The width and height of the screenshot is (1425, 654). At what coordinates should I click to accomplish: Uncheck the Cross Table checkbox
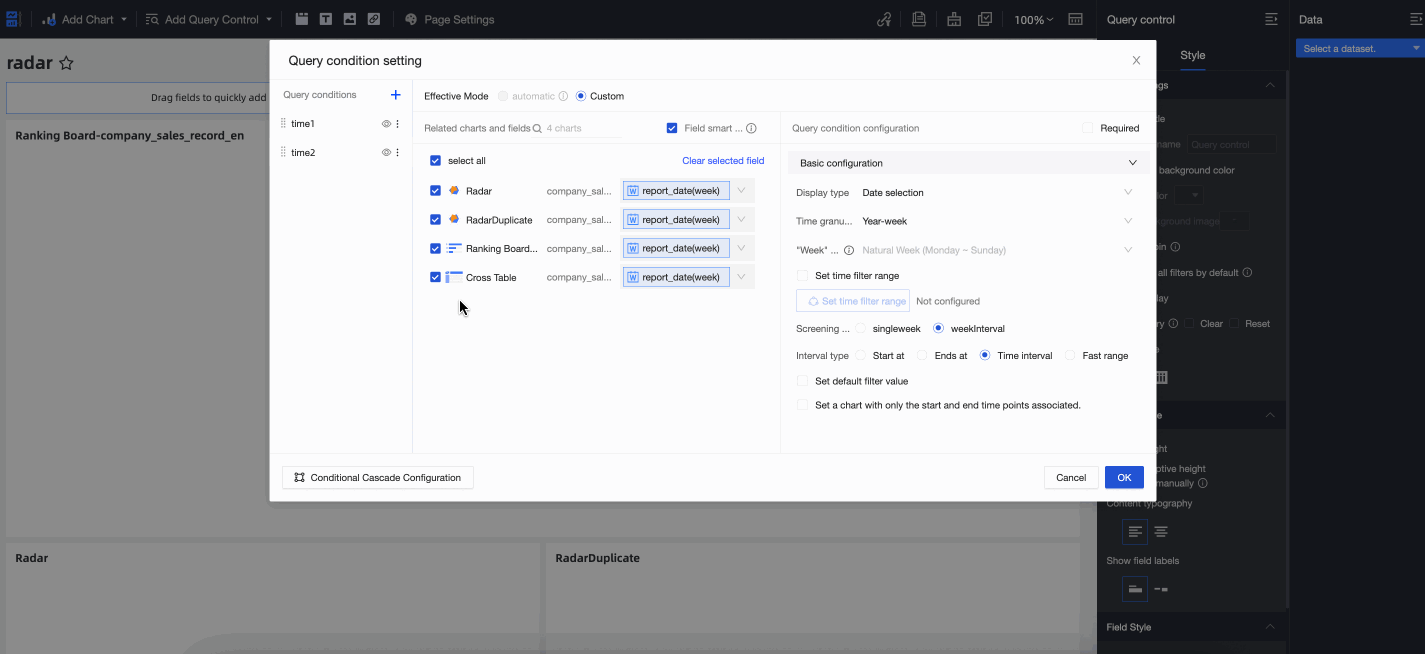pos(435,277)
